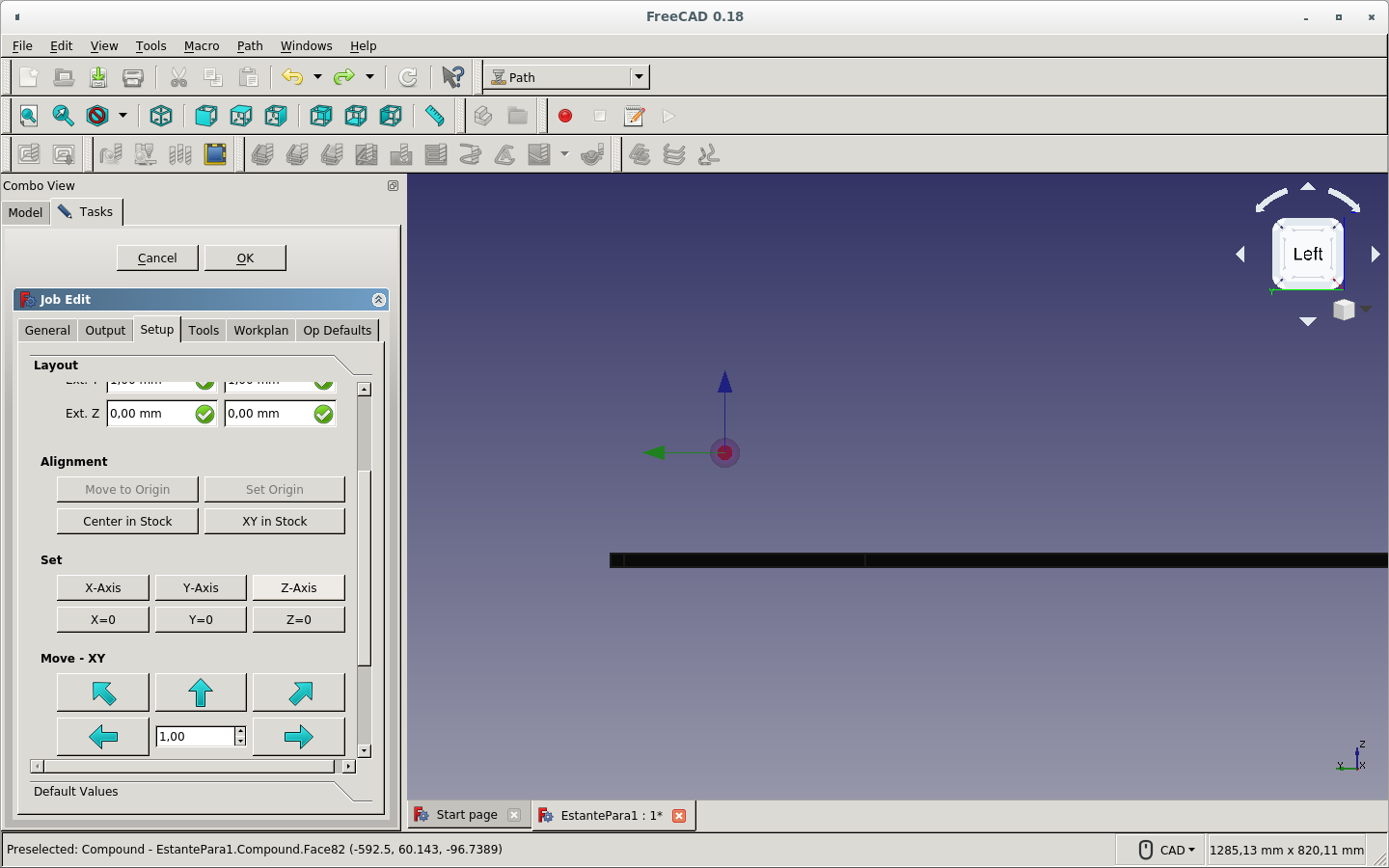Activate the What's This help cursor
This screenshot has width=1389, height=868.
click(452, 77)
